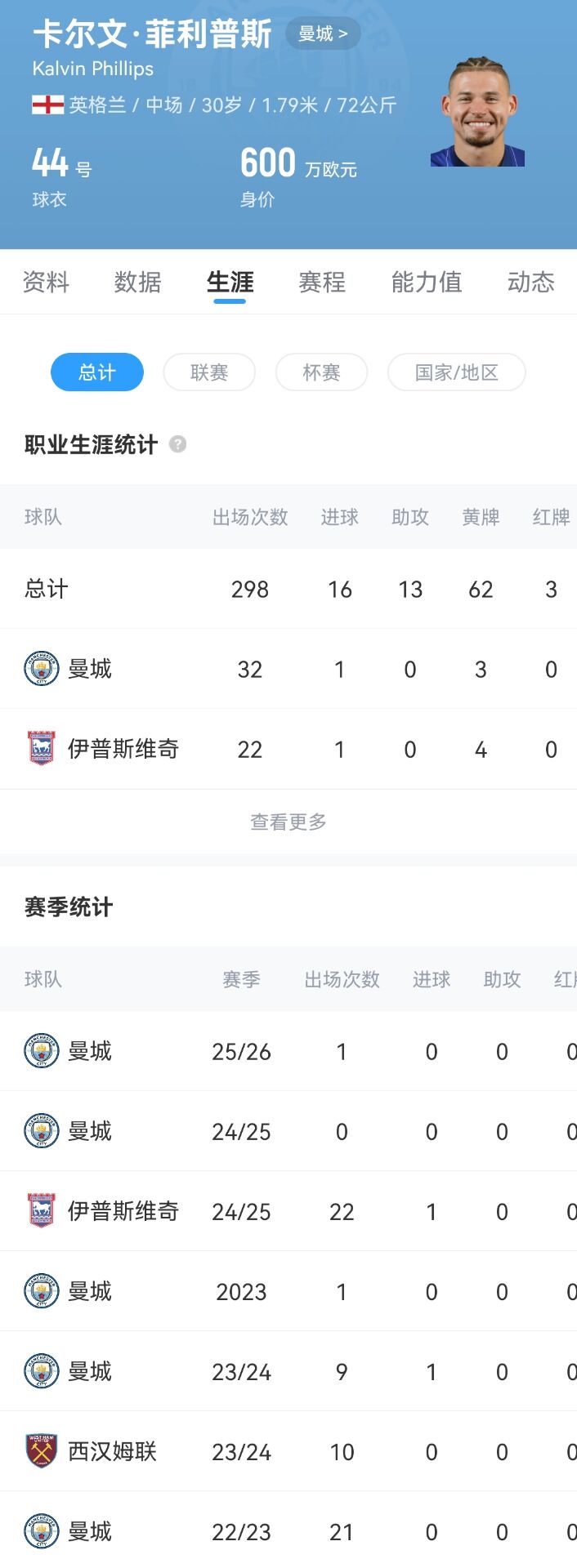Tap Man City crest for season 25/26
Screen dimensions: 577x1568
pos(41,1051)
